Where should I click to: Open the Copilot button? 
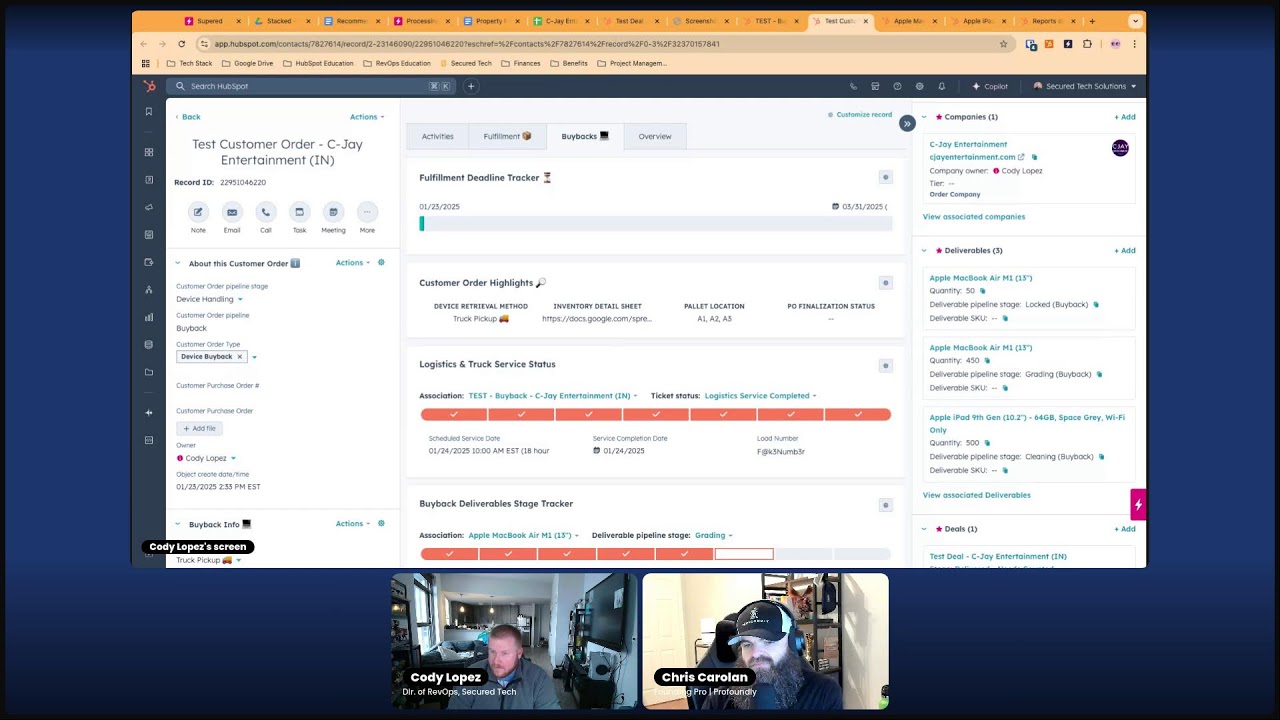point(990,86)
